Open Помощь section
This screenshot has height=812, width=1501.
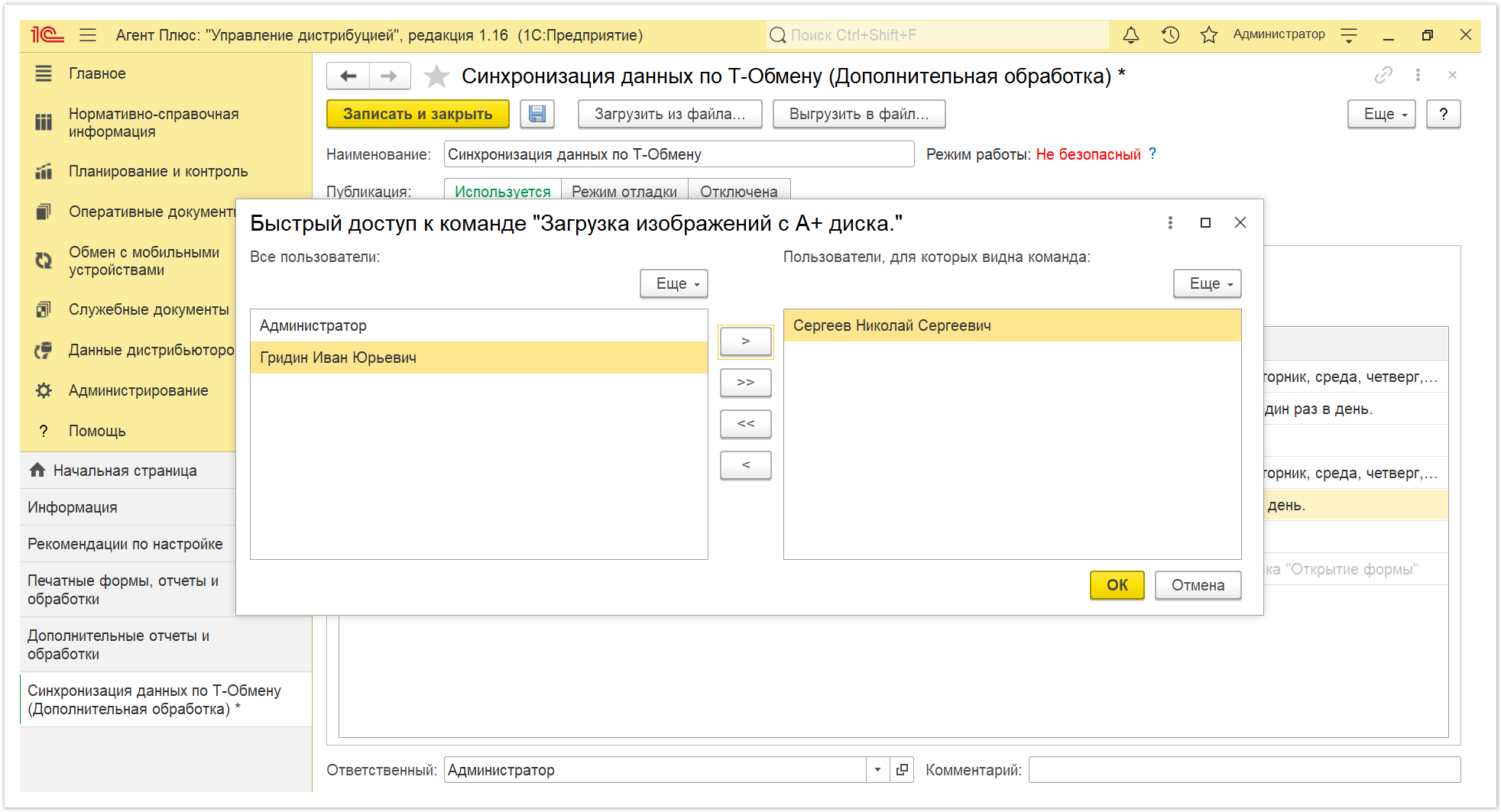click(x=97, y=431)
